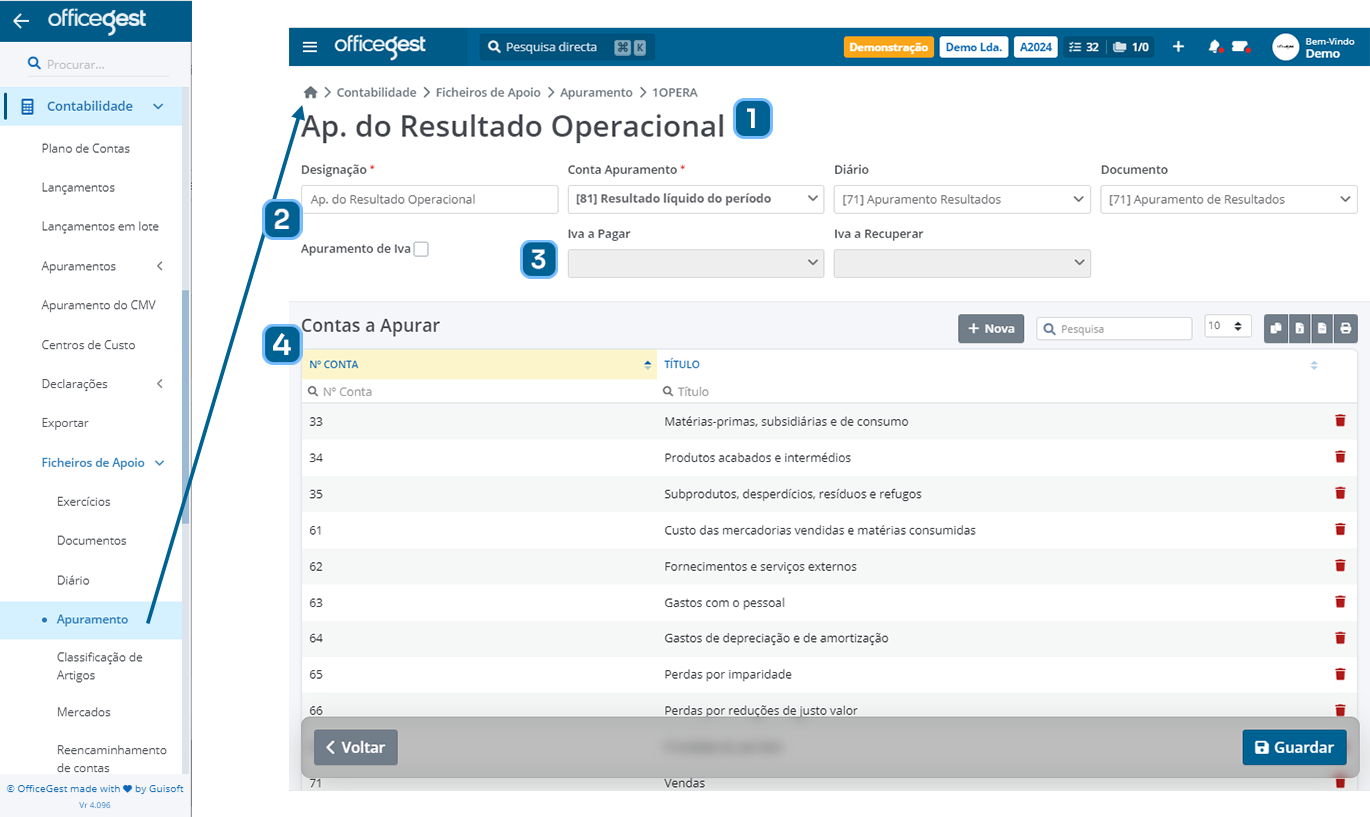Viewport: 1370px width, 817px height.
Task: Export the list using the Excel icon
Action: pyautogui.click(x=1299, y=328)
